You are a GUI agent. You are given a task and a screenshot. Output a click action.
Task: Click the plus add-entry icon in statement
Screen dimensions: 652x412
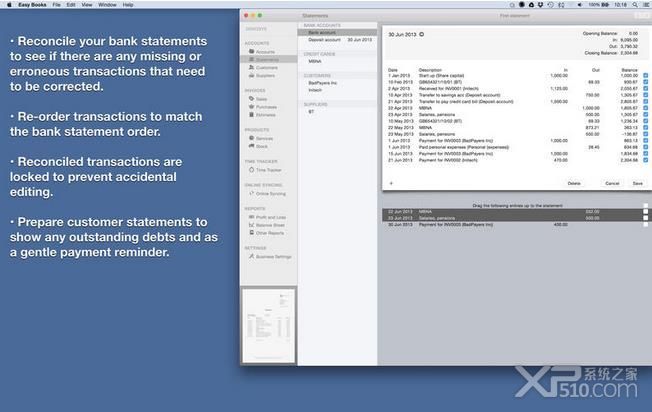pyautogui.click(x=391, y=183)
